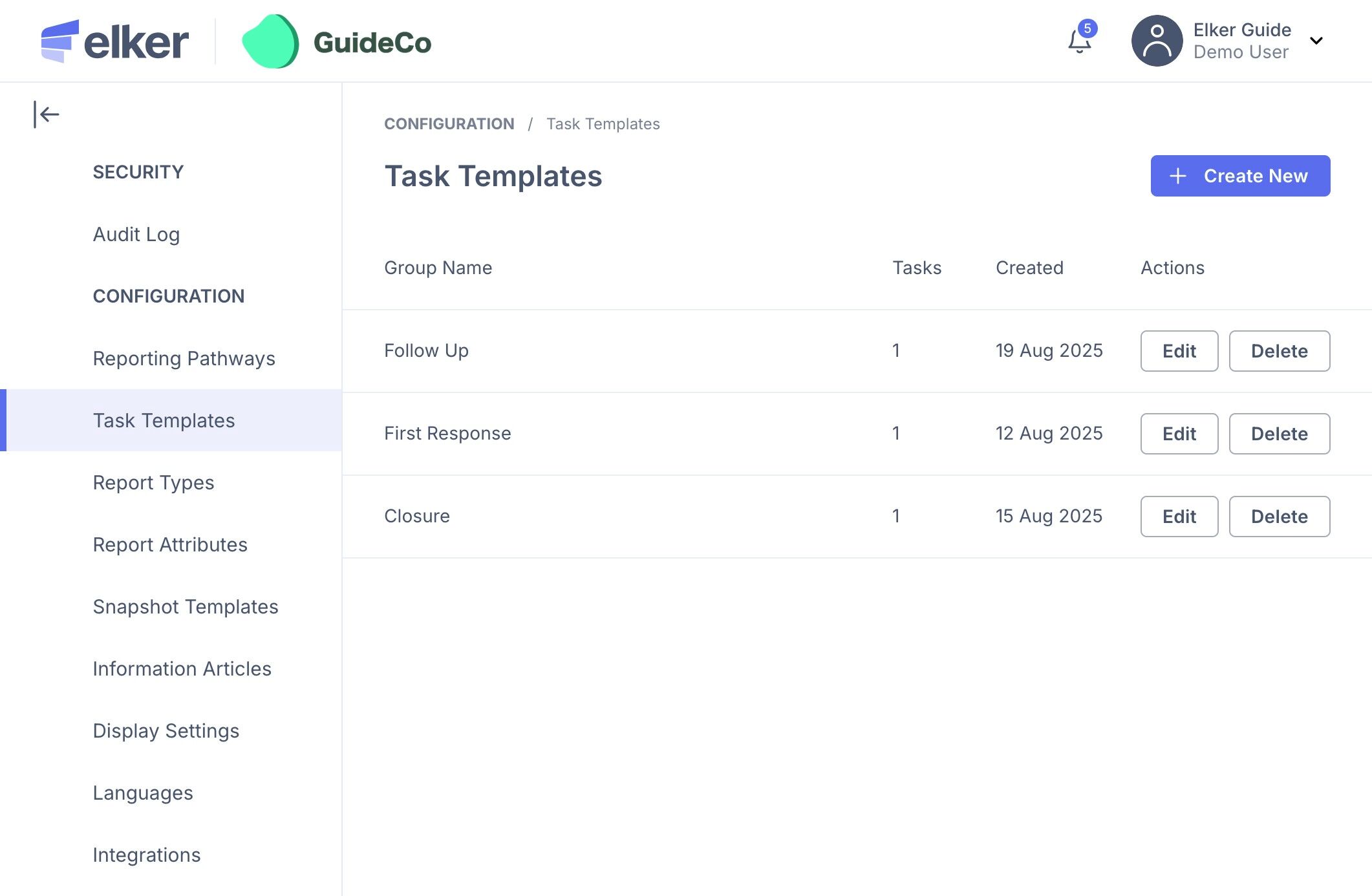Viewport: 1372px width, 896px height.
Task: Collapse the sidebar with arrow icon
Action: (46, 114)
